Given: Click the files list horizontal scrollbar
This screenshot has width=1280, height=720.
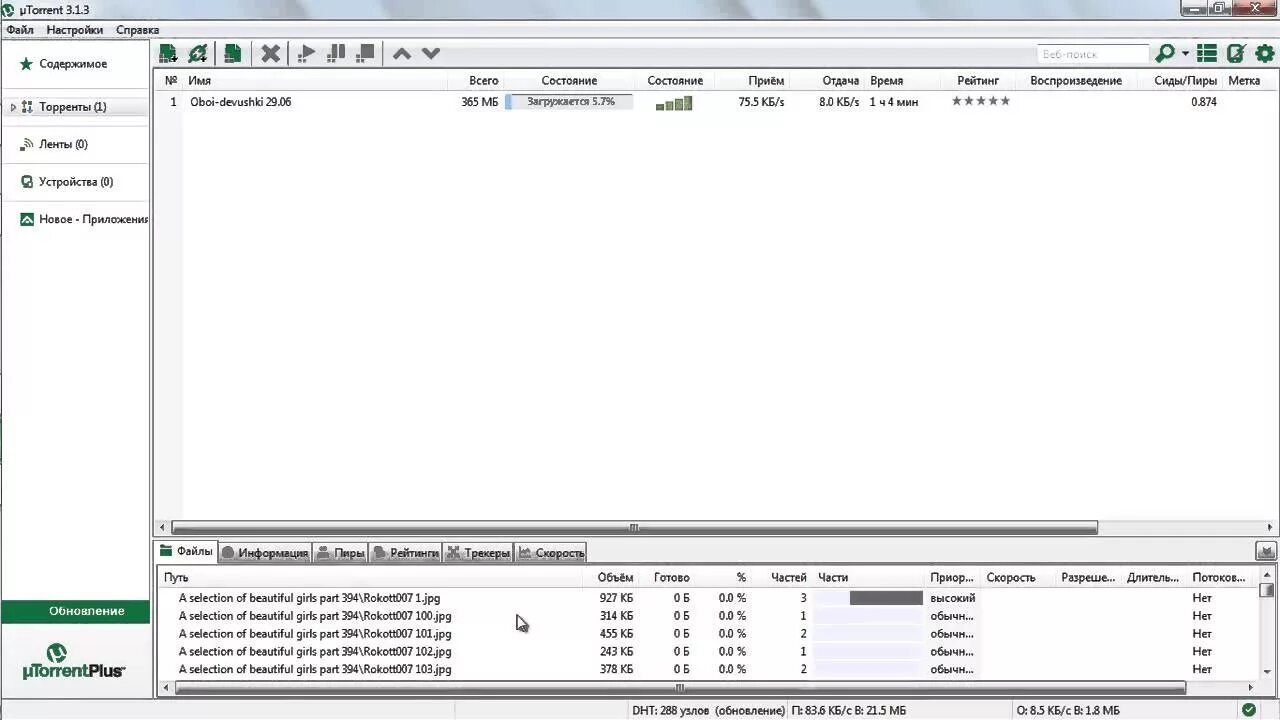Looking at the screenshot, I should 680,688.
